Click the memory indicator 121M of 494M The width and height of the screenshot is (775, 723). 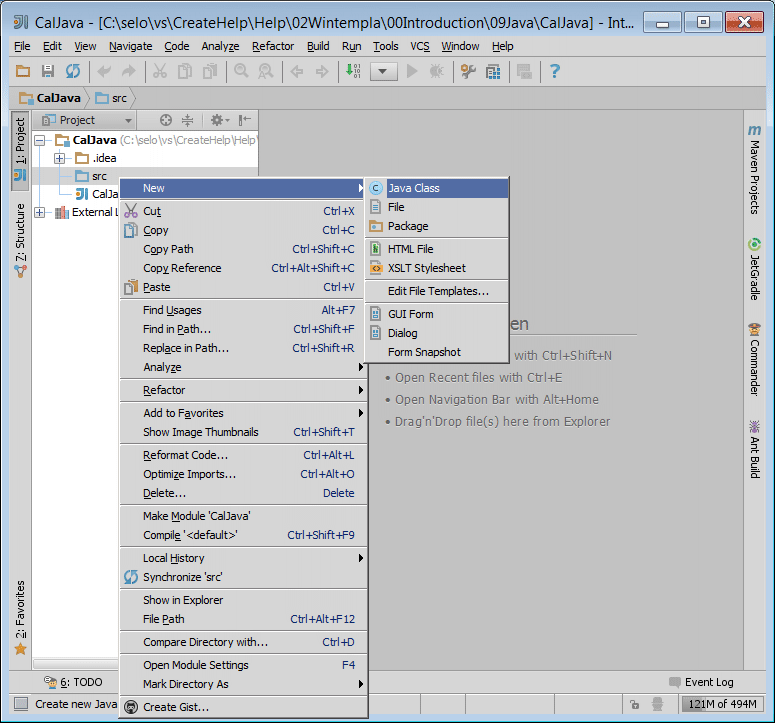[723, 704]
